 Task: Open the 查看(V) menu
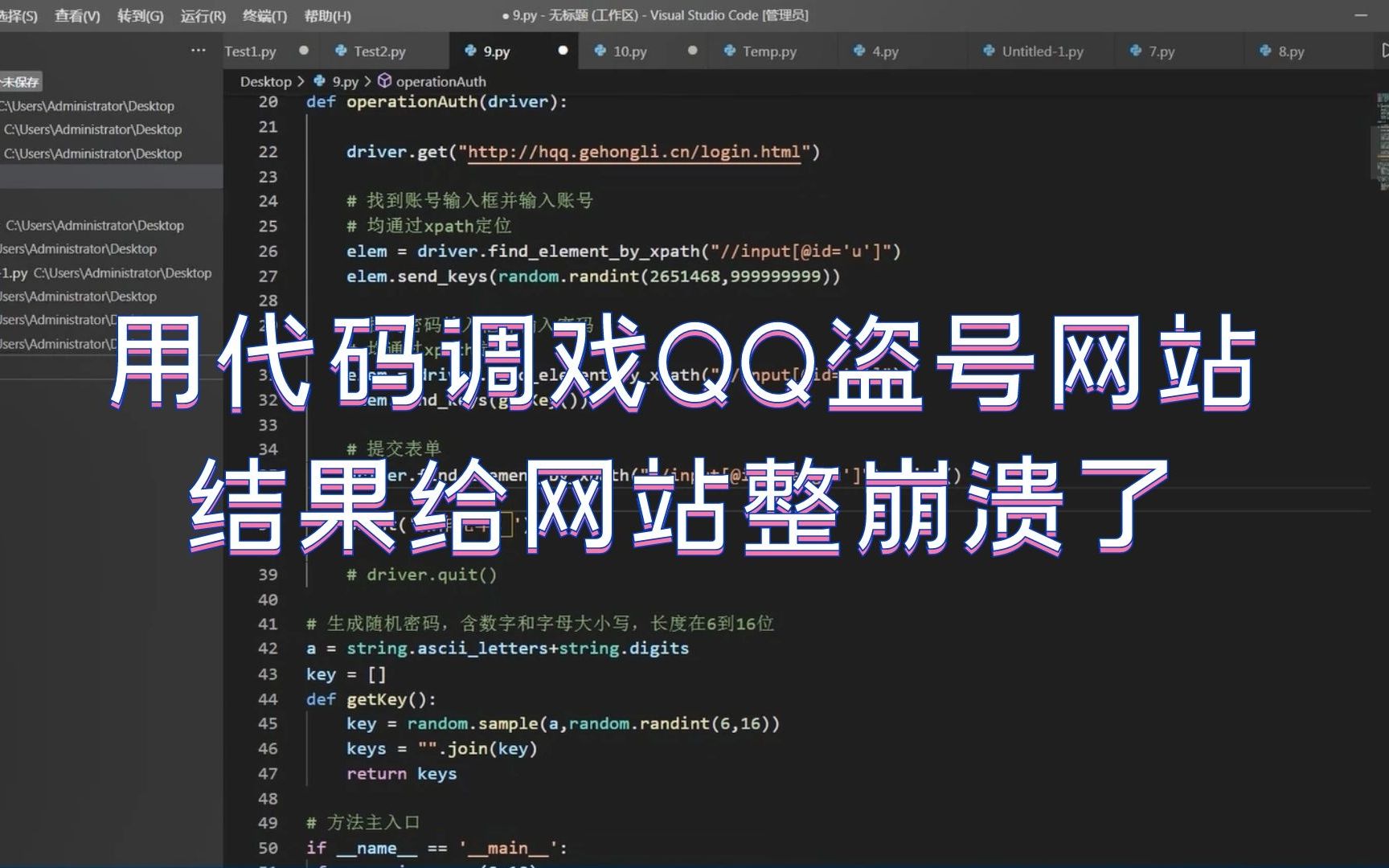77,15
